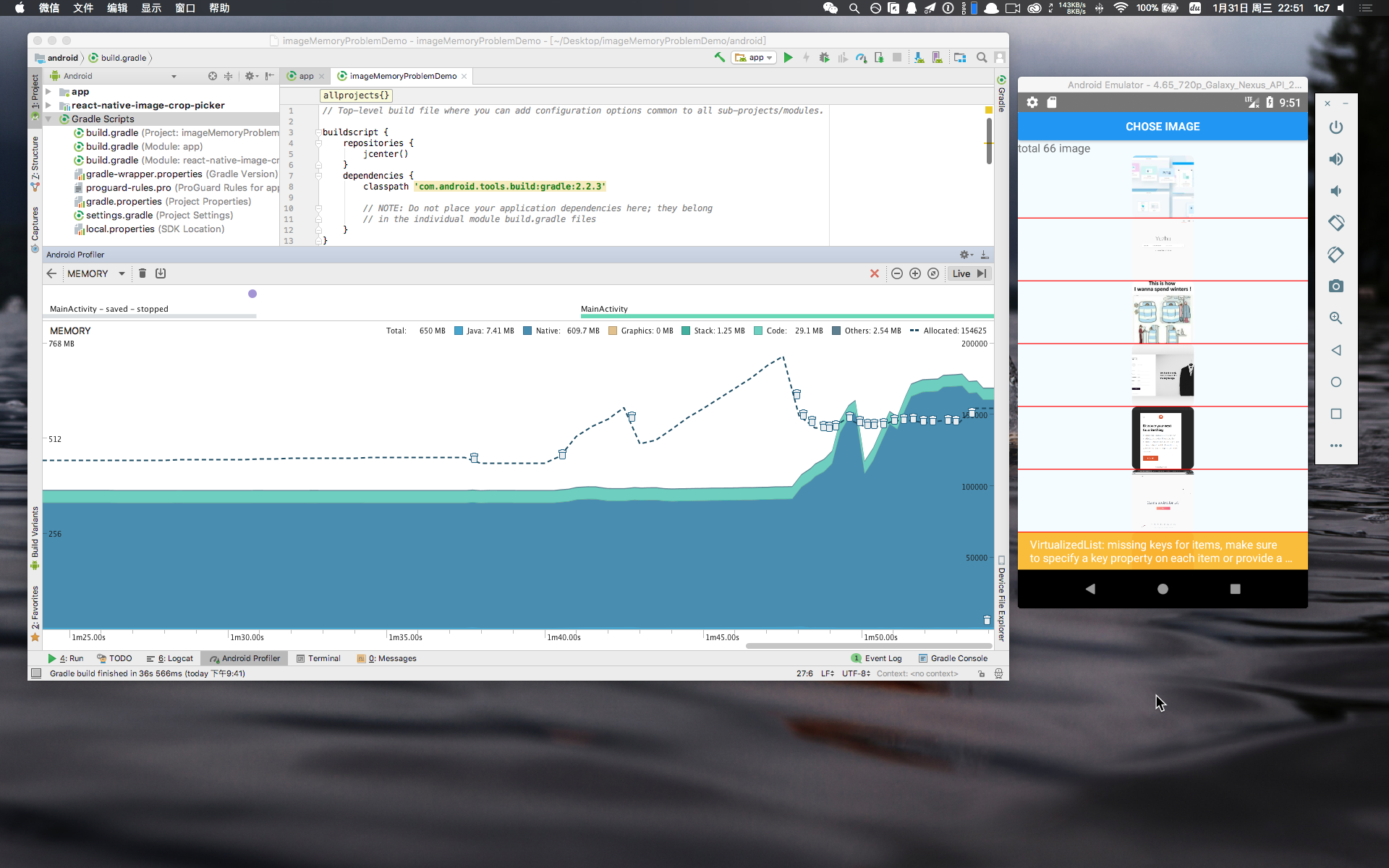Switch to the app editor tab
The image size is (1389, 868).
point(306,76)
